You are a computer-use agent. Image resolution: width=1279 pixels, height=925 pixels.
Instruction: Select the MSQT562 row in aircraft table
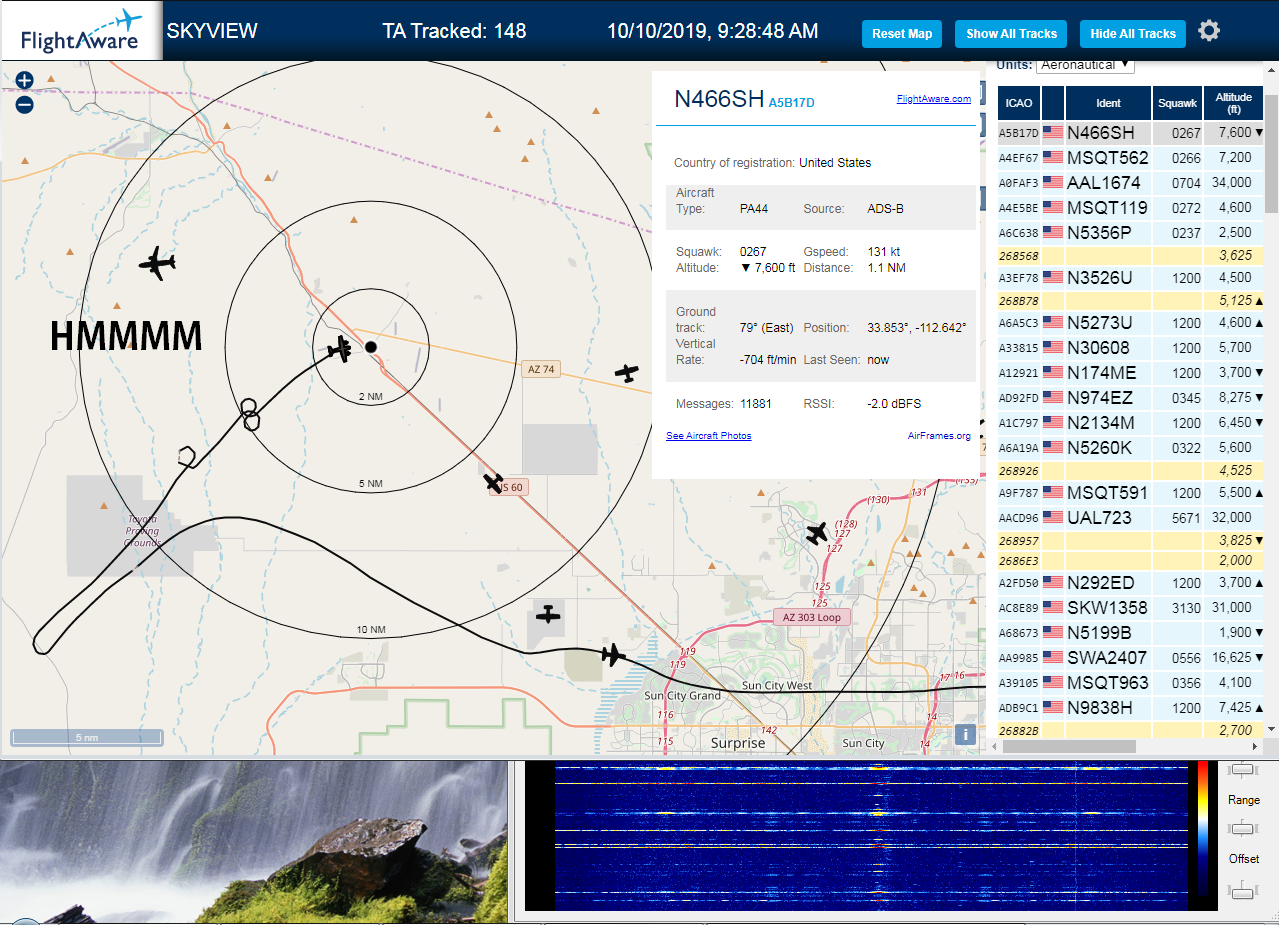1130,157
